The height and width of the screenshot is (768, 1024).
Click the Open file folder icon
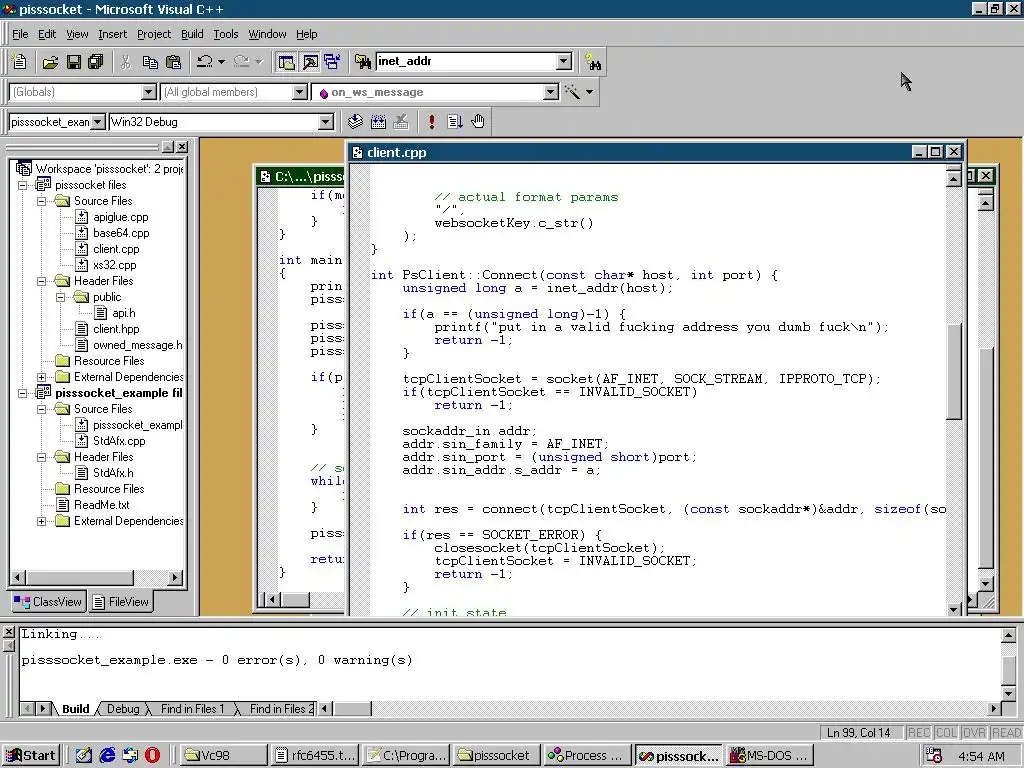[50, 62]
